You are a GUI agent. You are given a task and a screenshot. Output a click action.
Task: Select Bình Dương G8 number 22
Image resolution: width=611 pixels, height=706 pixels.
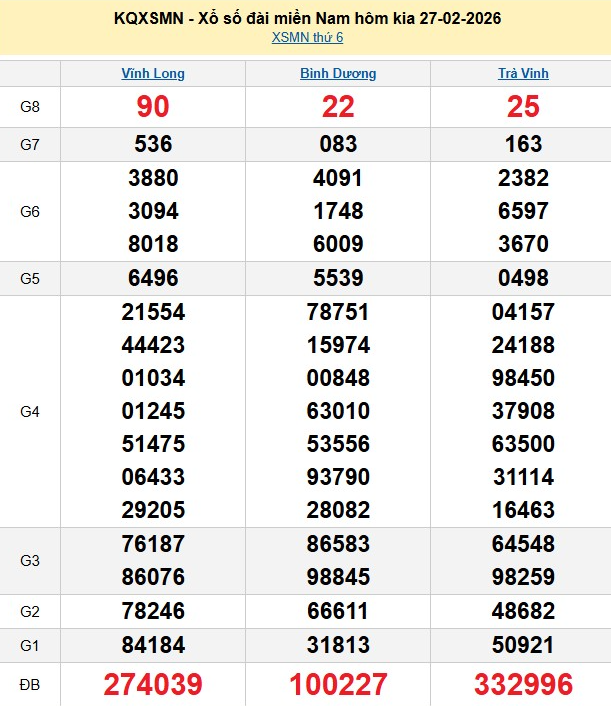tap(338, 107)
